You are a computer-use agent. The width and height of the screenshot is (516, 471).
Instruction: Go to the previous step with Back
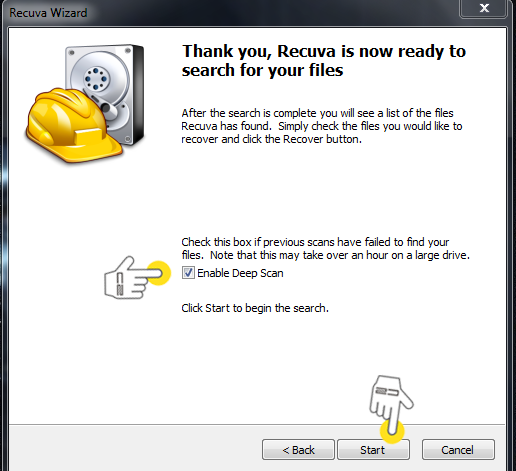298,450
